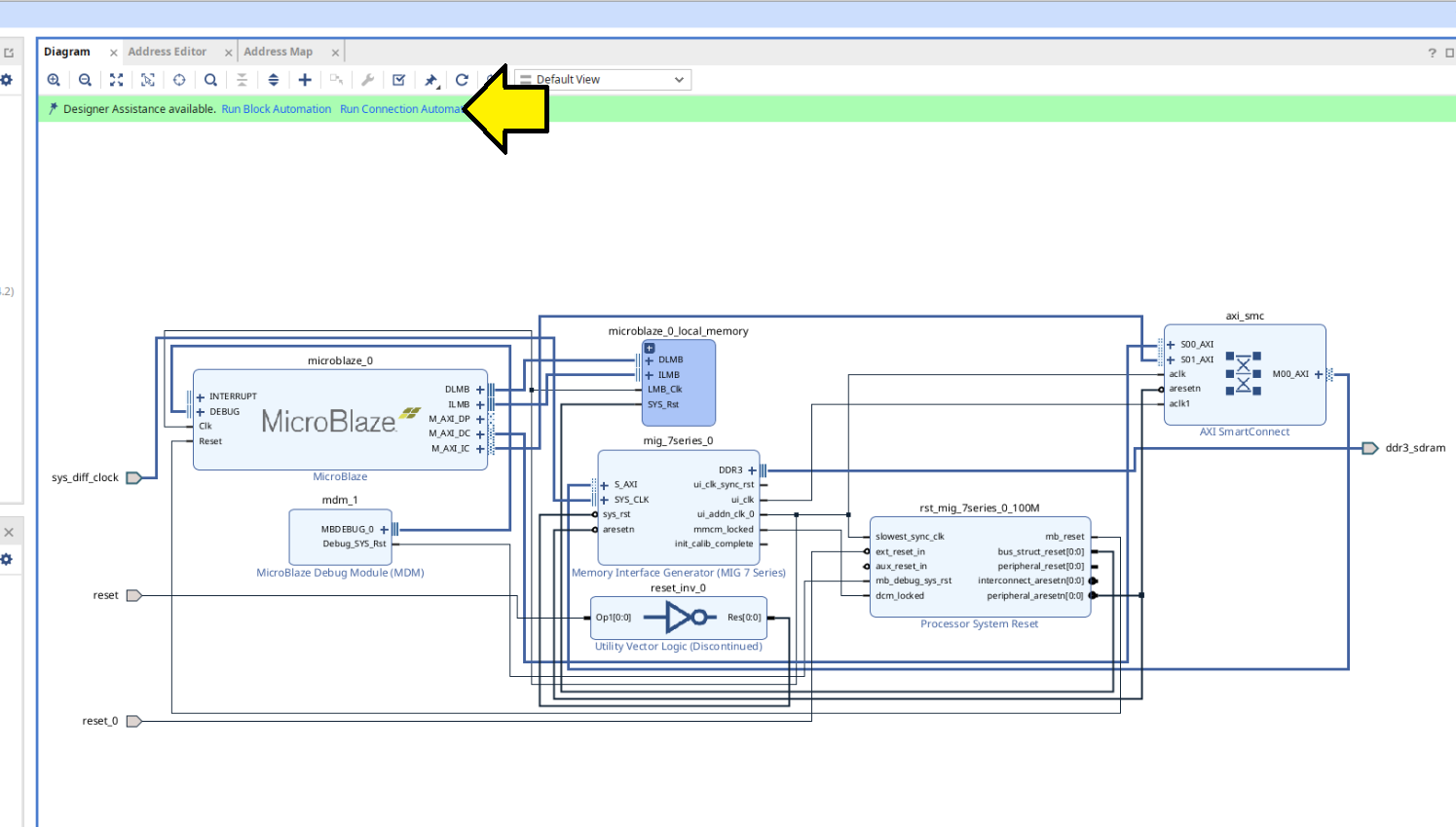This screenshot has width=1456, height=827.
Task: Expand the S00_AXI port on axi_smc
Action: (x=1171, y=345)
